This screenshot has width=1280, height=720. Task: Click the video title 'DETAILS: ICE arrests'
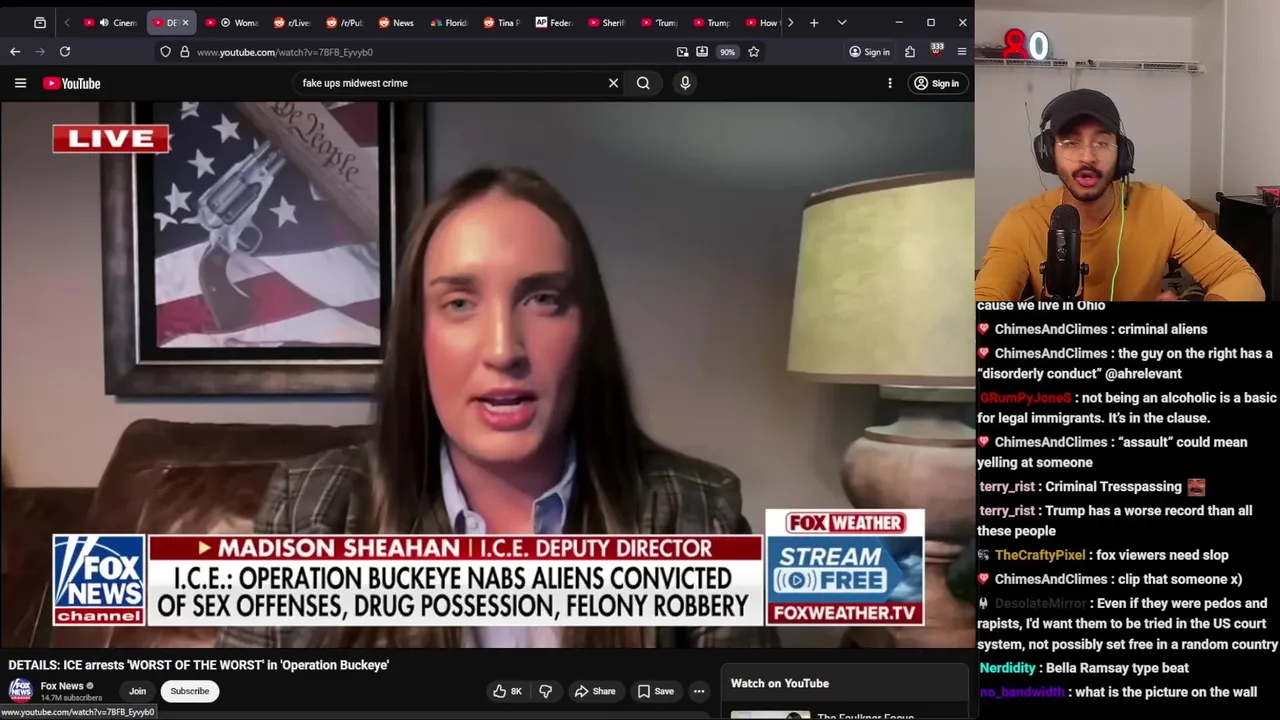point(199,664)
